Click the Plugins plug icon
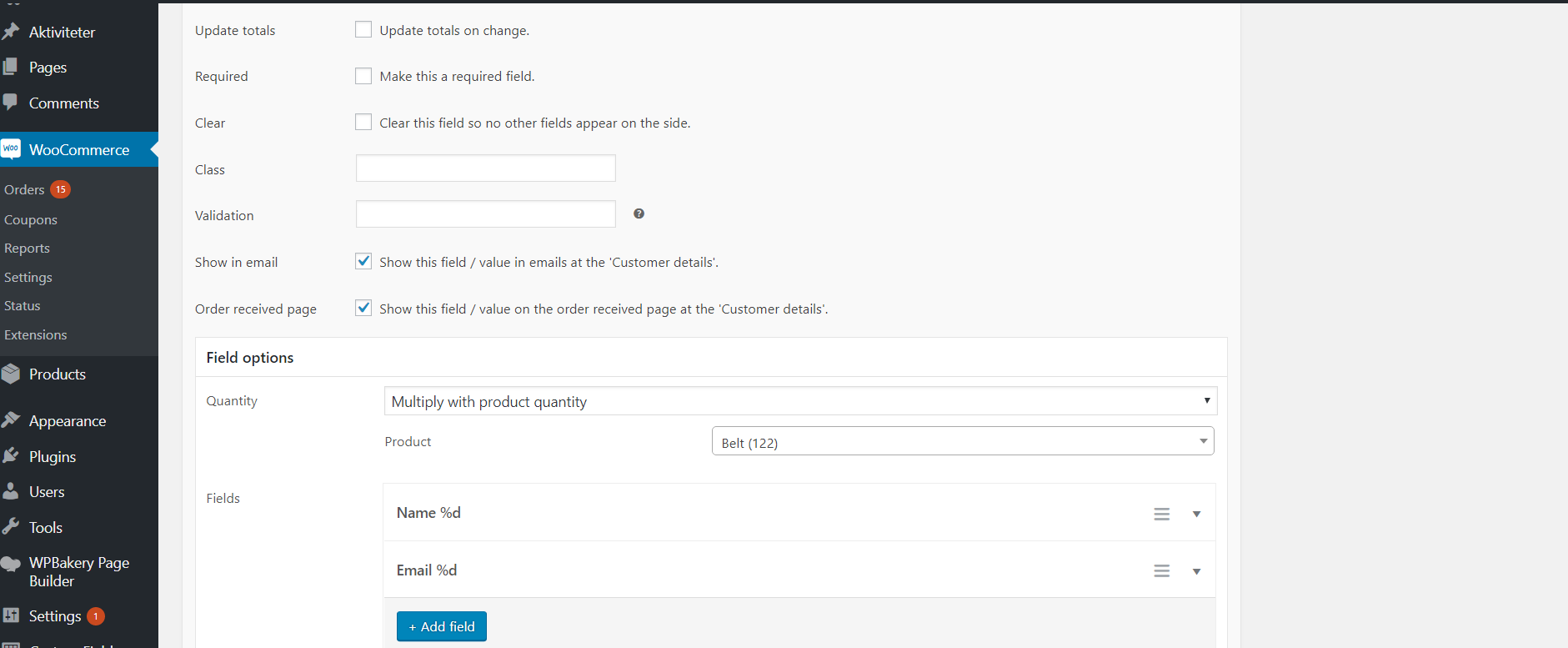 [11, 456]
